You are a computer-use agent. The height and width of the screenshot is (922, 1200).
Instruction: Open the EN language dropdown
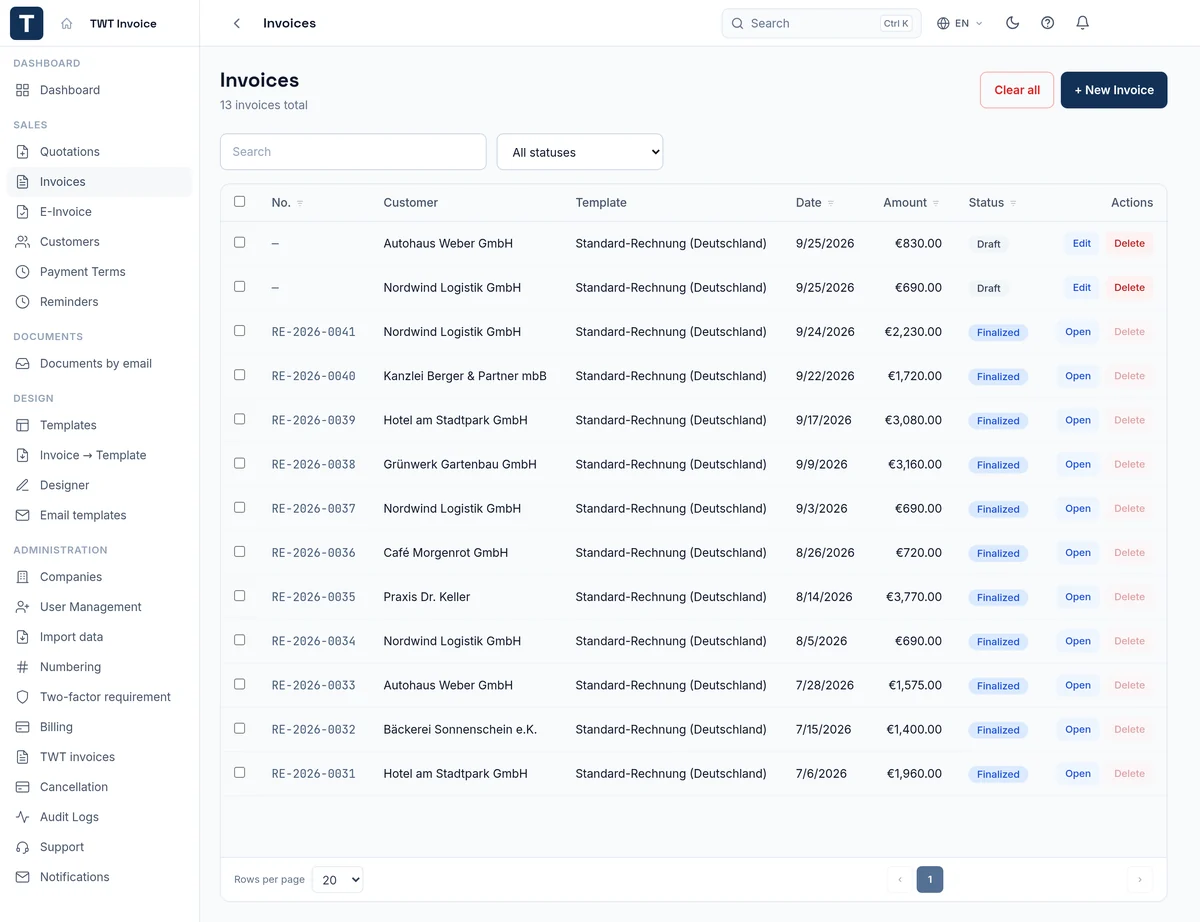coord(960,23)
